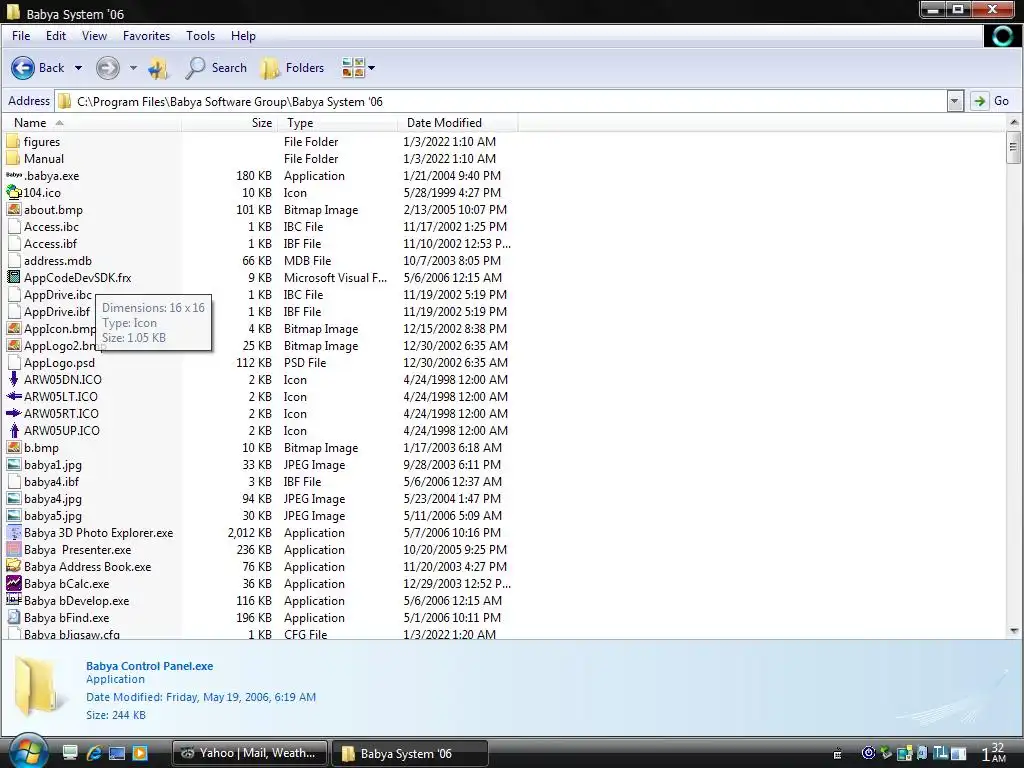Sort by the Name column header

pos(92,123)
